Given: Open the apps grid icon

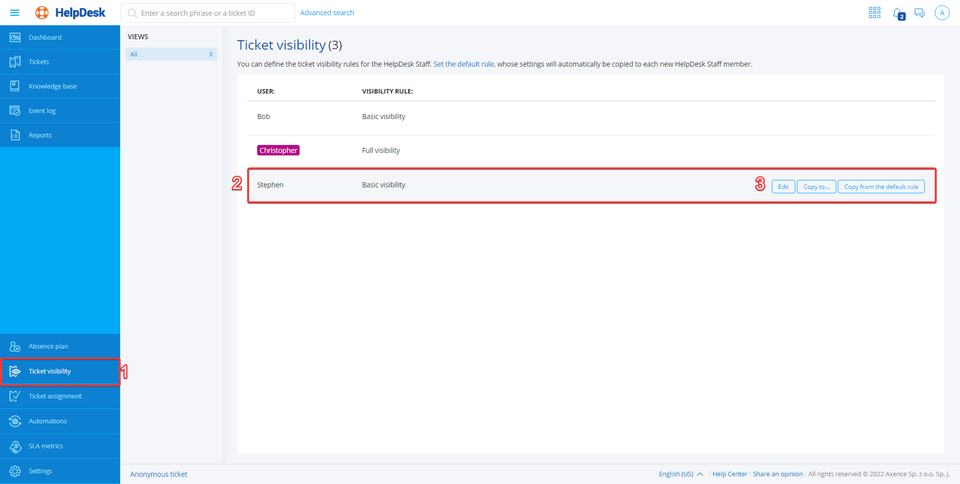Looking at the screenshot, I should coord(874,13).
